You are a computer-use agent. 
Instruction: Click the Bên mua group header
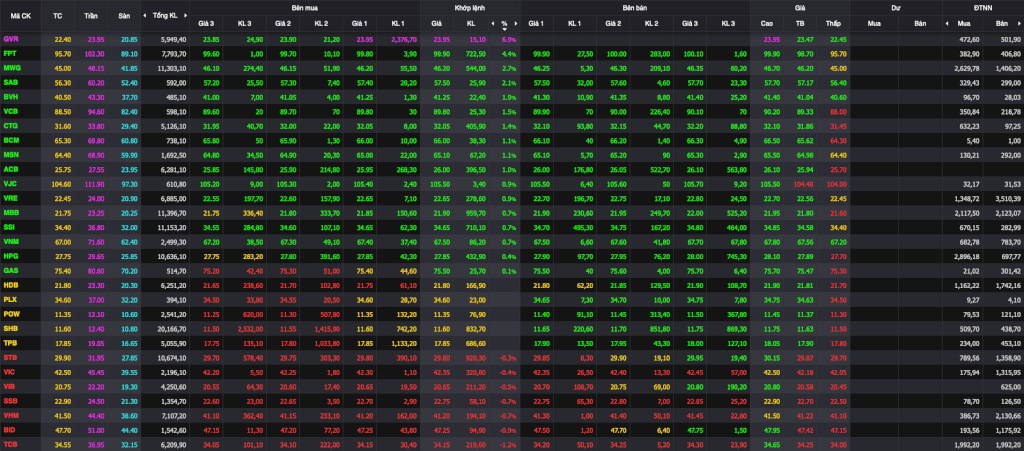click(x=305, y=7)
